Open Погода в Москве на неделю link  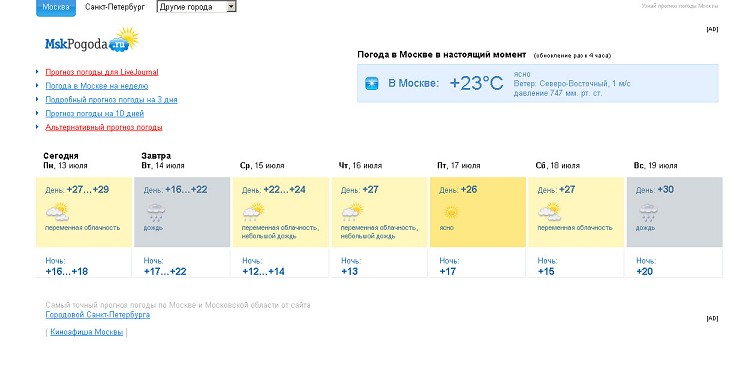[x=97, y=86]
